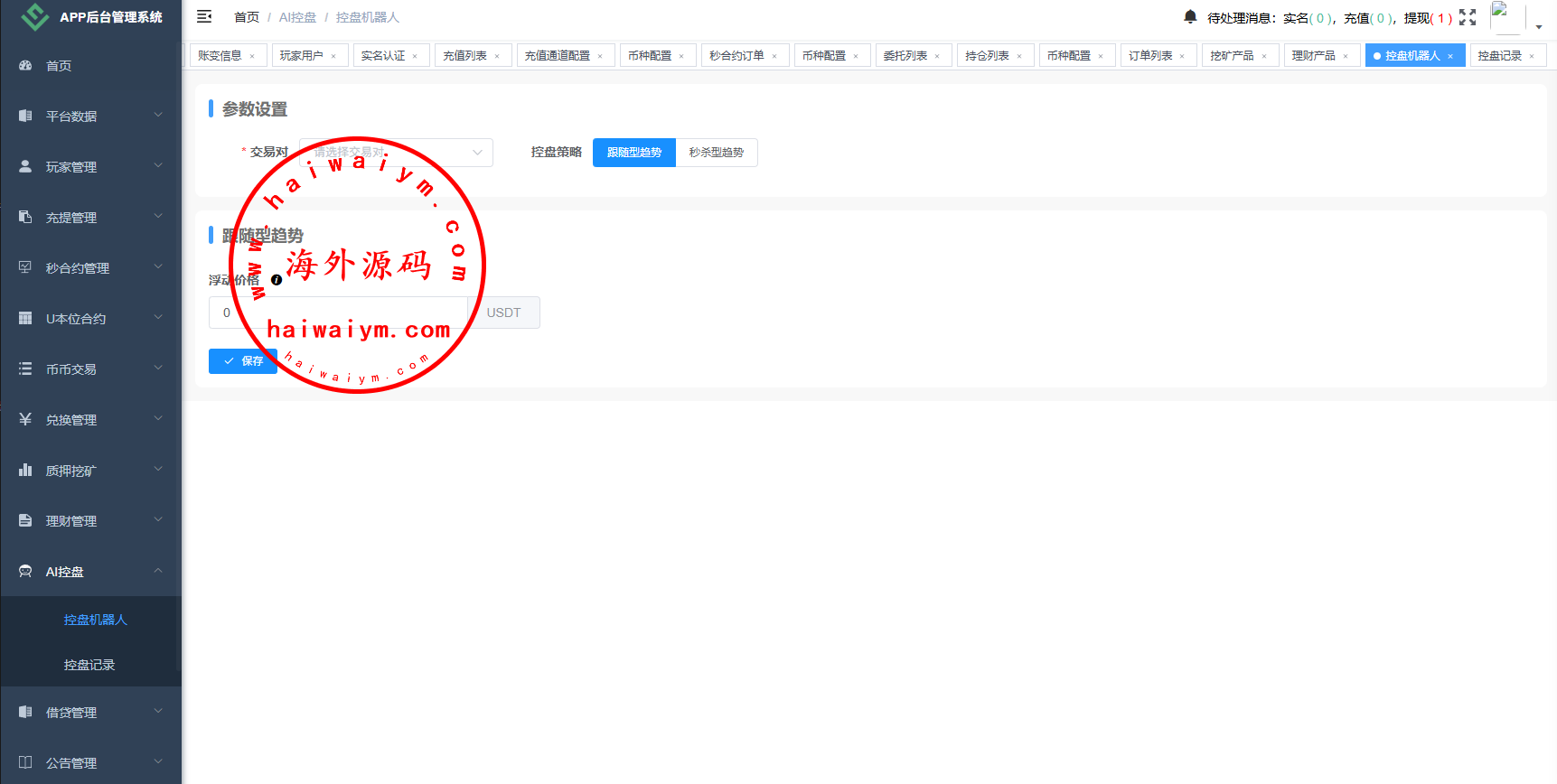Click the 保存 save button
This screenshot has width=1557, height=784.
tap(243, 361)
